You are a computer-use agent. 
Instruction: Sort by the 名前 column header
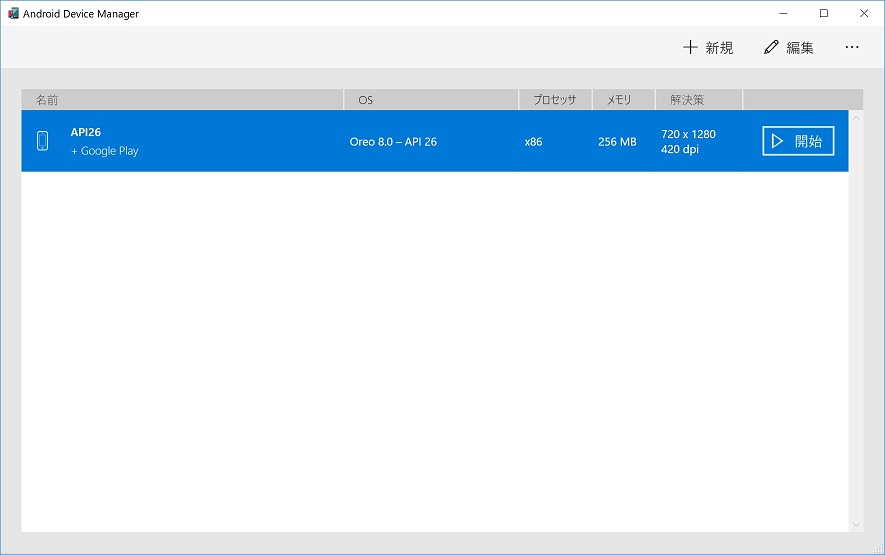tap(182, 100)
